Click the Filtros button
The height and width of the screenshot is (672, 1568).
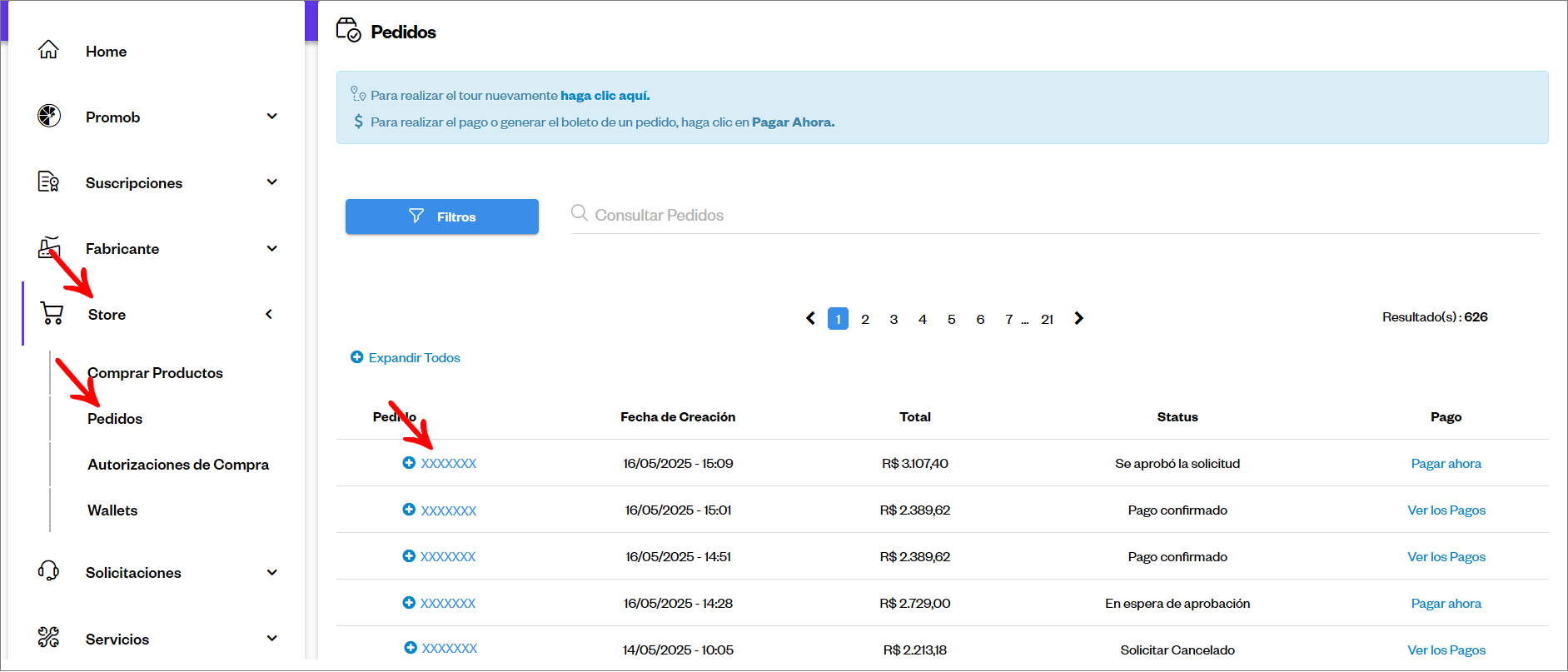442,217
